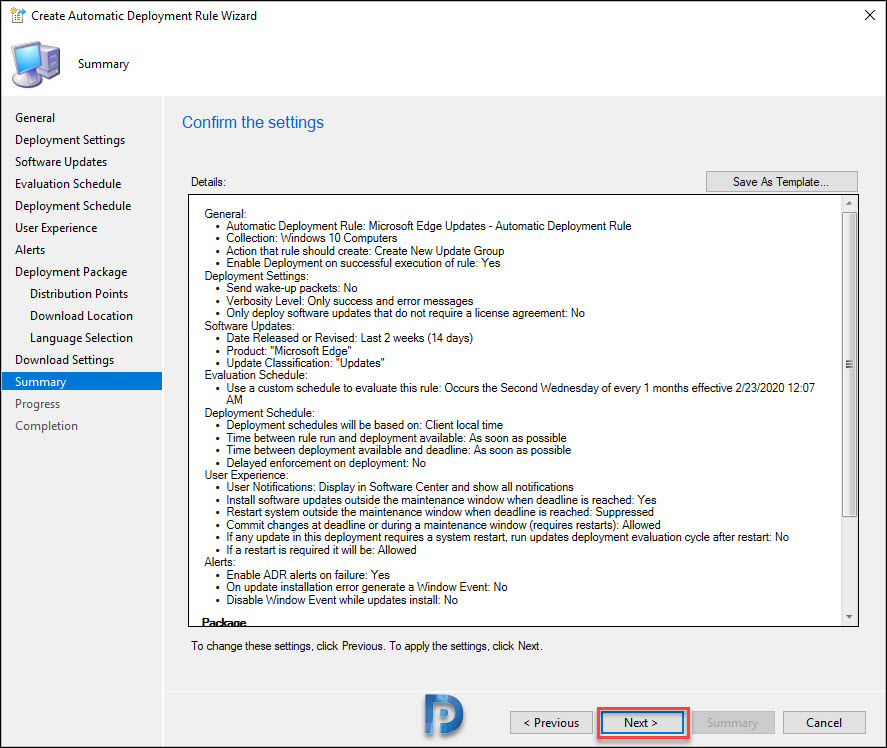Open Download Location sub-step
Image resolution: width=887 pixels, height=748 pixels.
click(x=81, y=316)
